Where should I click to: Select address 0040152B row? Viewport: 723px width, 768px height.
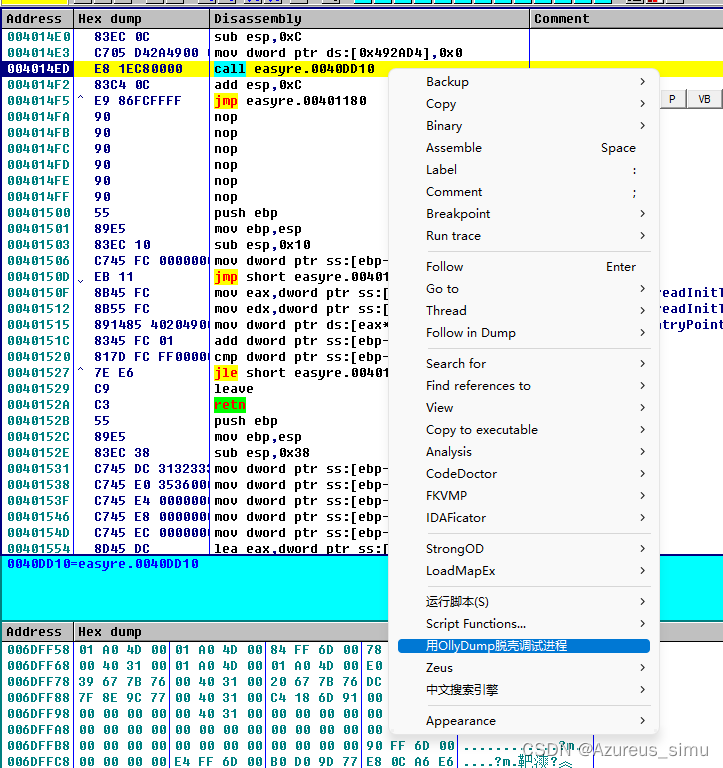coord(39,421)
